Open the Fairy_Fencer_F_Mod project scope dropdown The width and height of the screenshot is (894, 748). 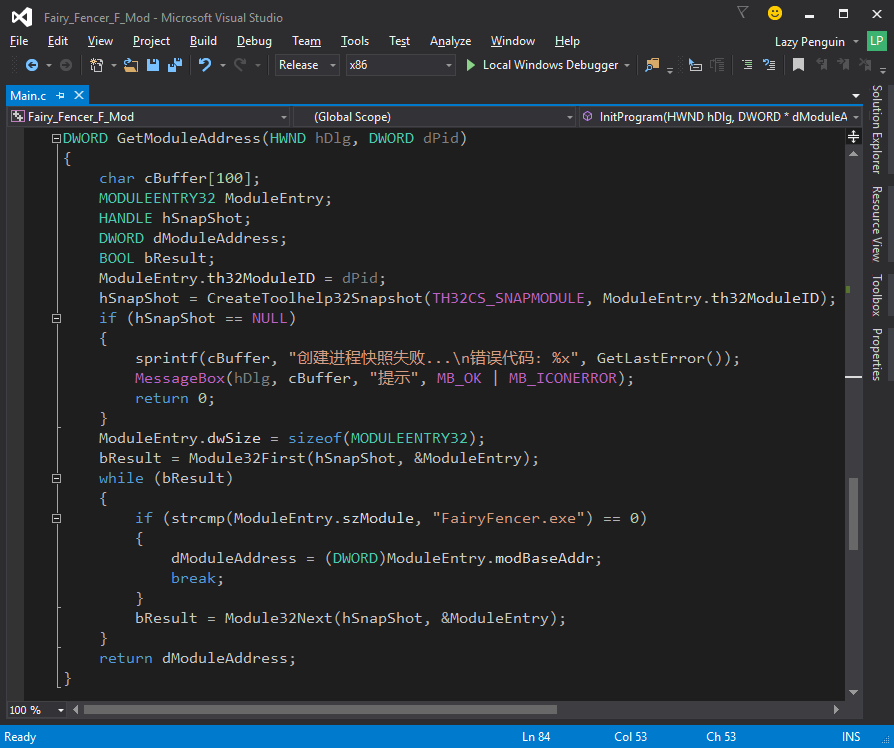tap(149, 117)
